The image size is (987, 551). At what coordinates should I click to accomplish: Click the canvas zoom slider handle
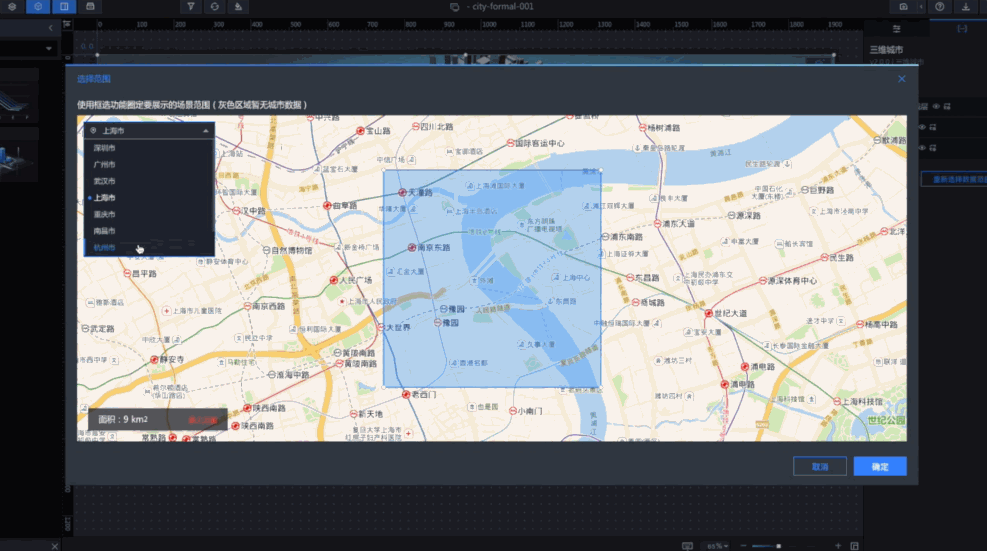point(779,546)
